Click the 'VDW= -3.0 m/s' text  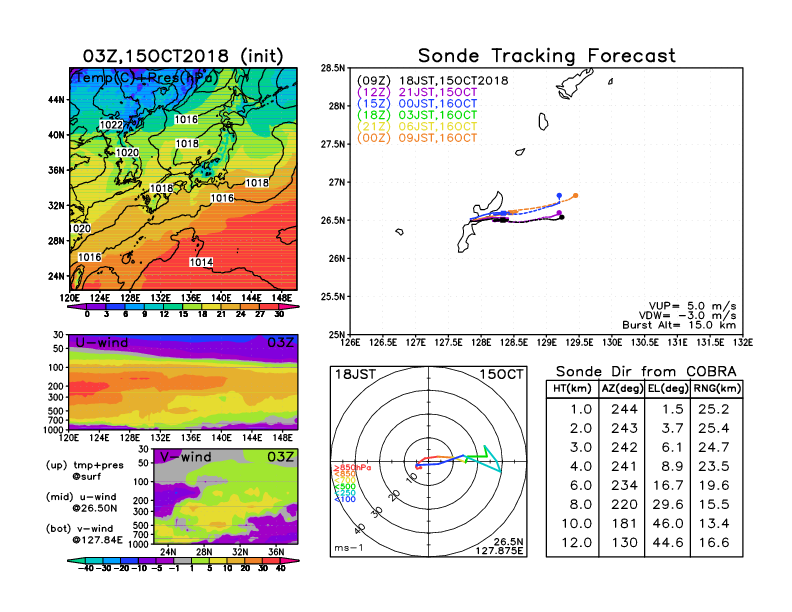point(687,316)
